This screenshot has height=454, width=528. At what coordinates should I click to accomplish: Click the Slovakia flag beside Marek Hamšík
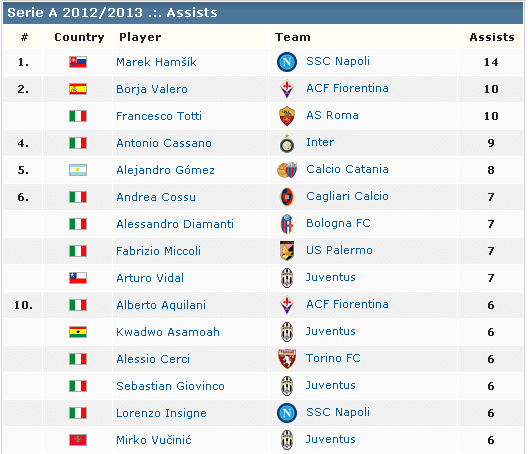[78, 62]
